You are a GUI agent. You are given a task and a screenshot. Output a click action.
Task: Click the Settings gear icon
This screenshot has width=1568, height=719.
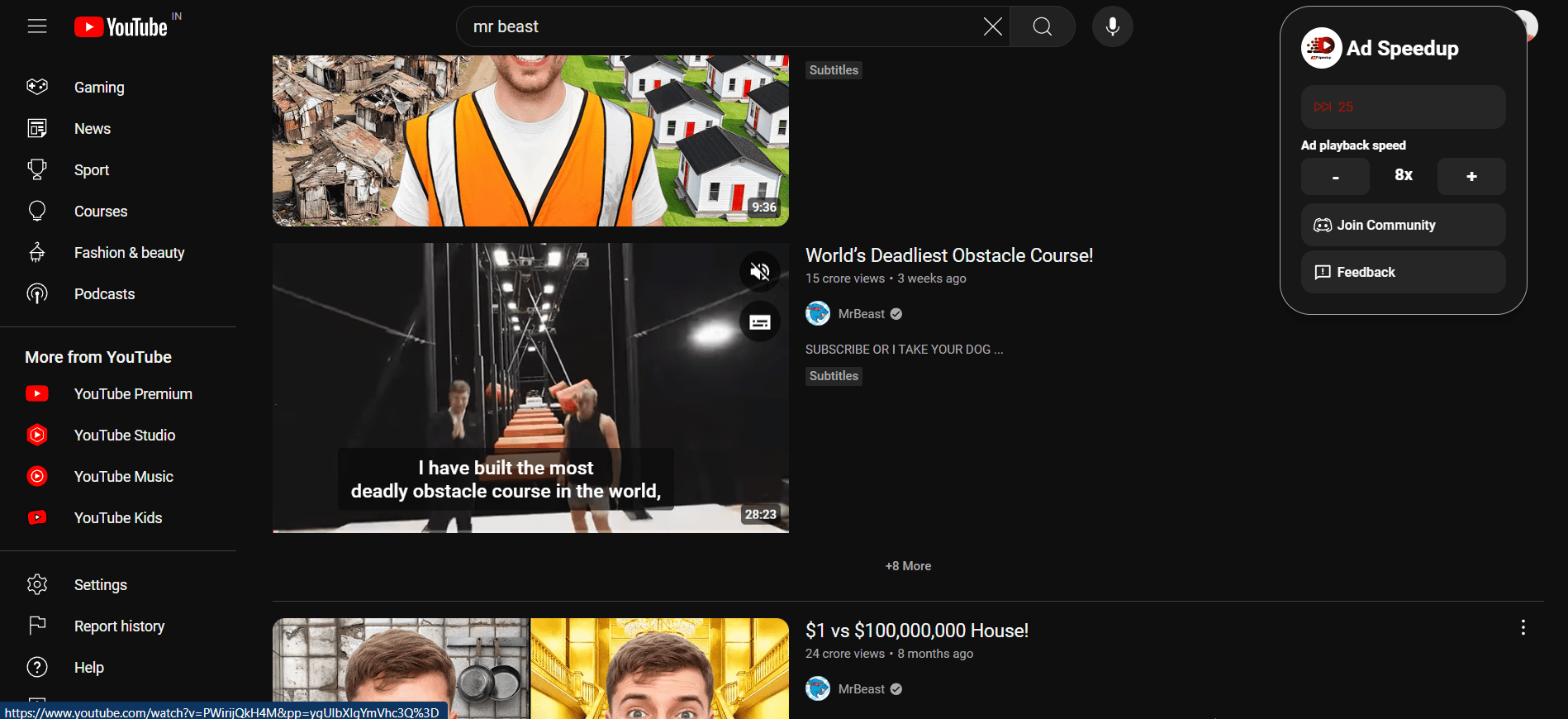point(37,584)
